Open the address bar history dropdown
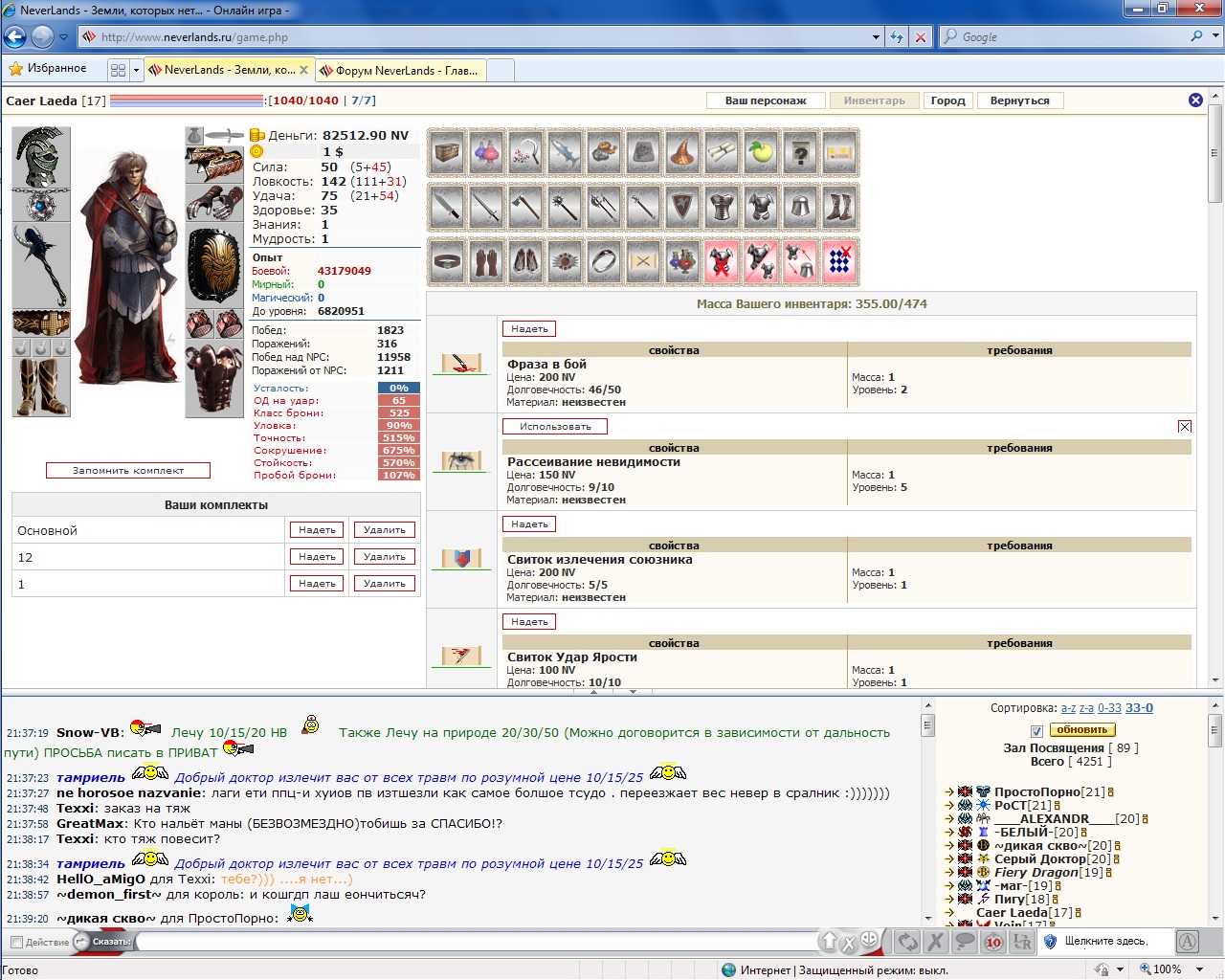 (876, 37)
